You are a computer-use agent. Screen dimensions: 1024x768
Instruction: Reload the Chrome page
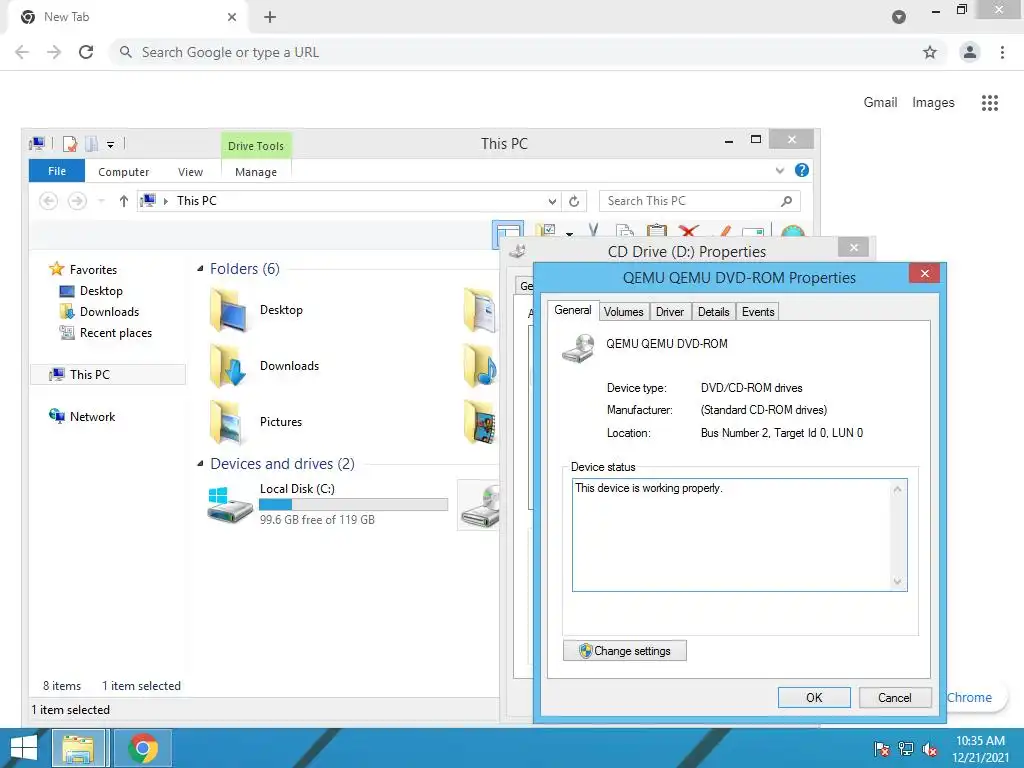86,52
